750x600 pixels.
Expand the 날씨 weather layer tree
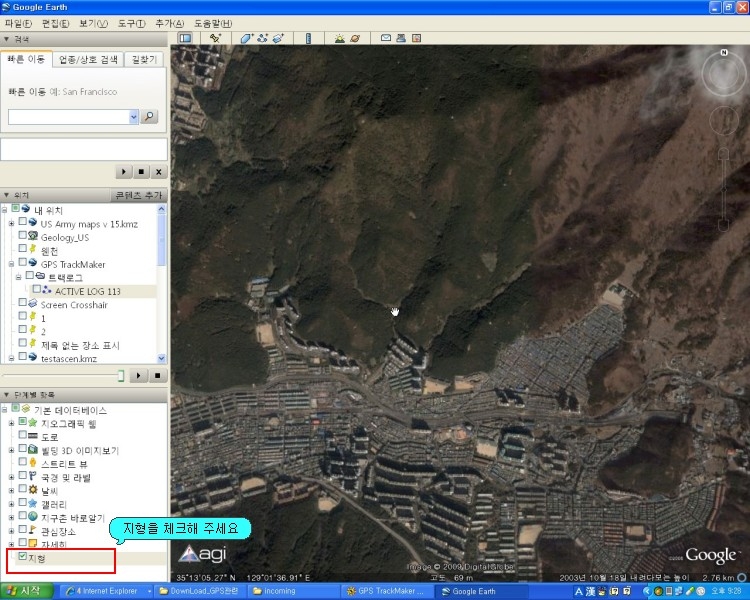pyautogui.click(x=11, y=490)
